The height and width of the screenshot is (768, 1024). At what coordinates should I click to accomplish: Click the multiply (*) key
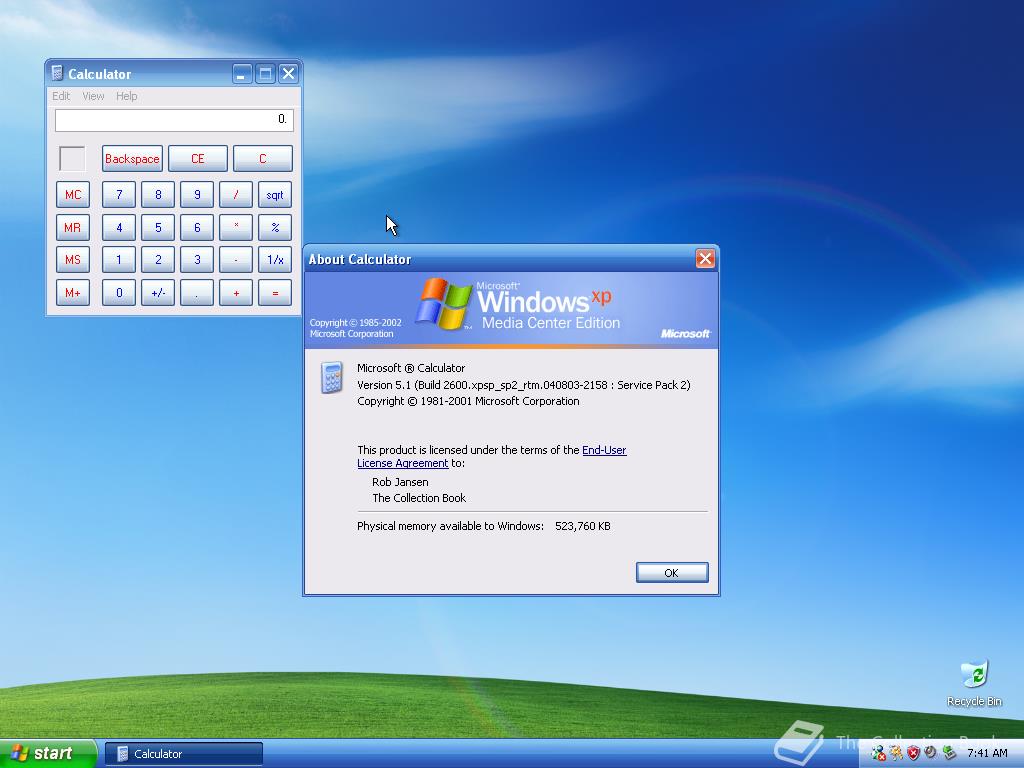coord(236,227)
